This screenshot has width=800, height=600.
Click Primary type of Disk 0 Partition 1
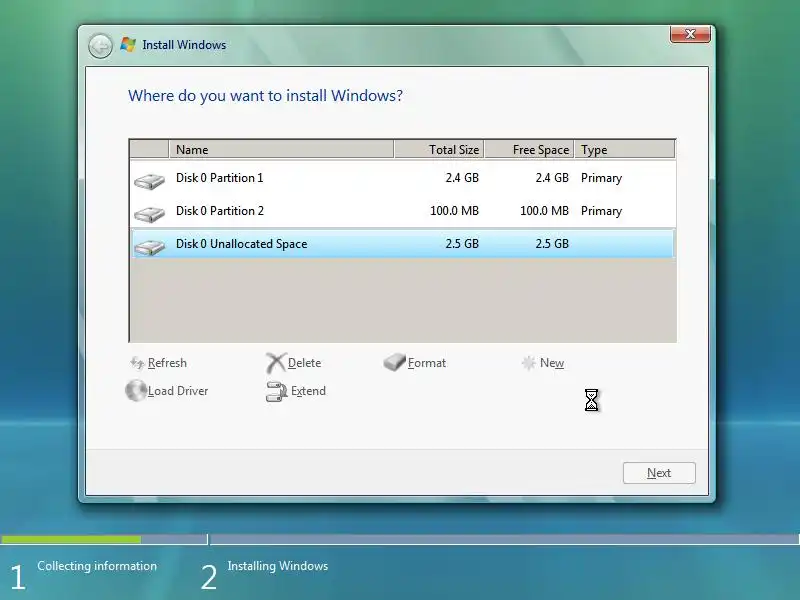click(602, 178)
